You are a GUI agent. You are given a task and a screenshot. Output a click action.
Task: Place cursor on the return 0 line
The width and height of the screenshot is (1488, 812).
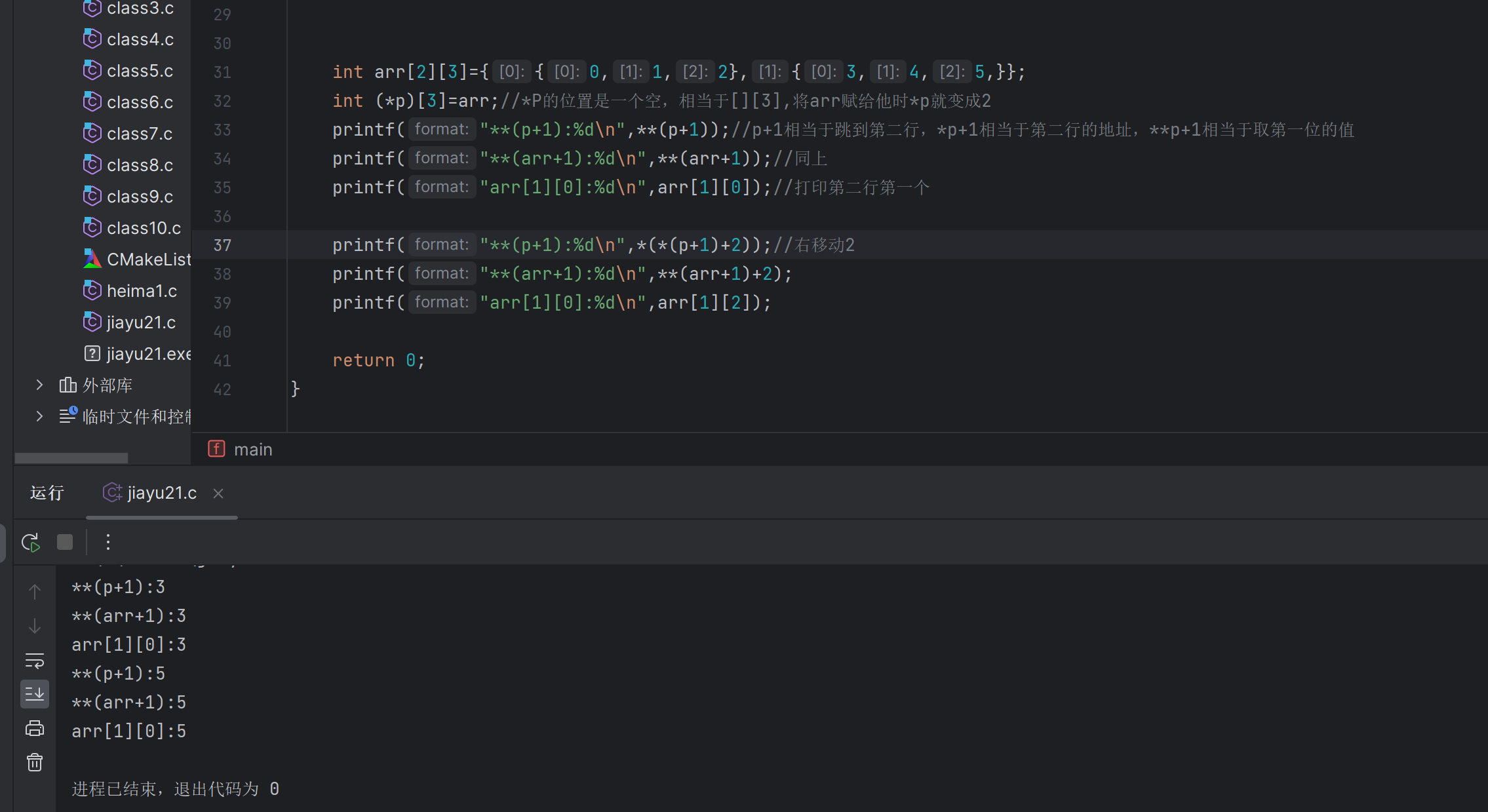point(379,360)
